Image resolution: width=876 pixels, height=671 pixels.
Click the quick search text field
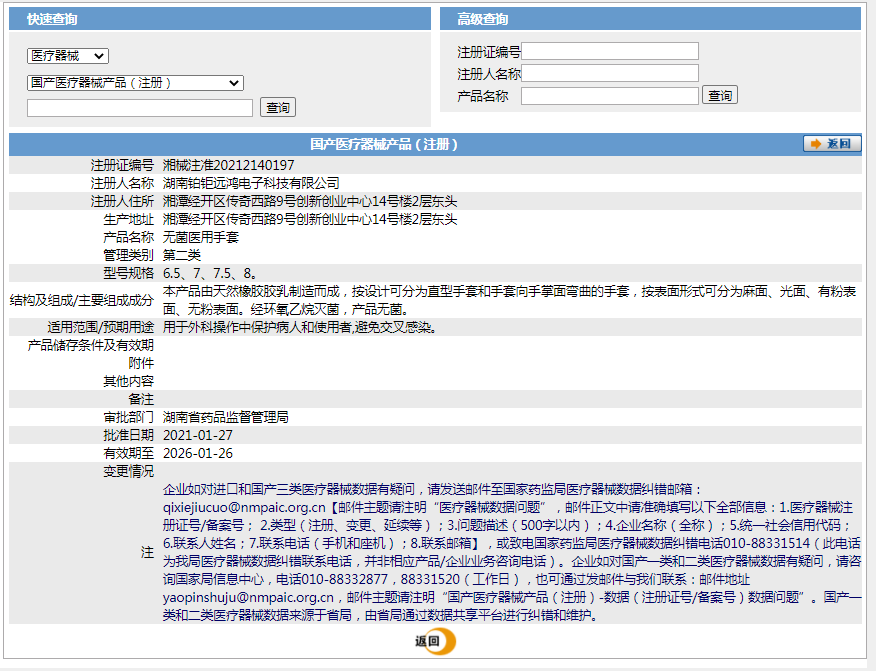click(140, 108)
